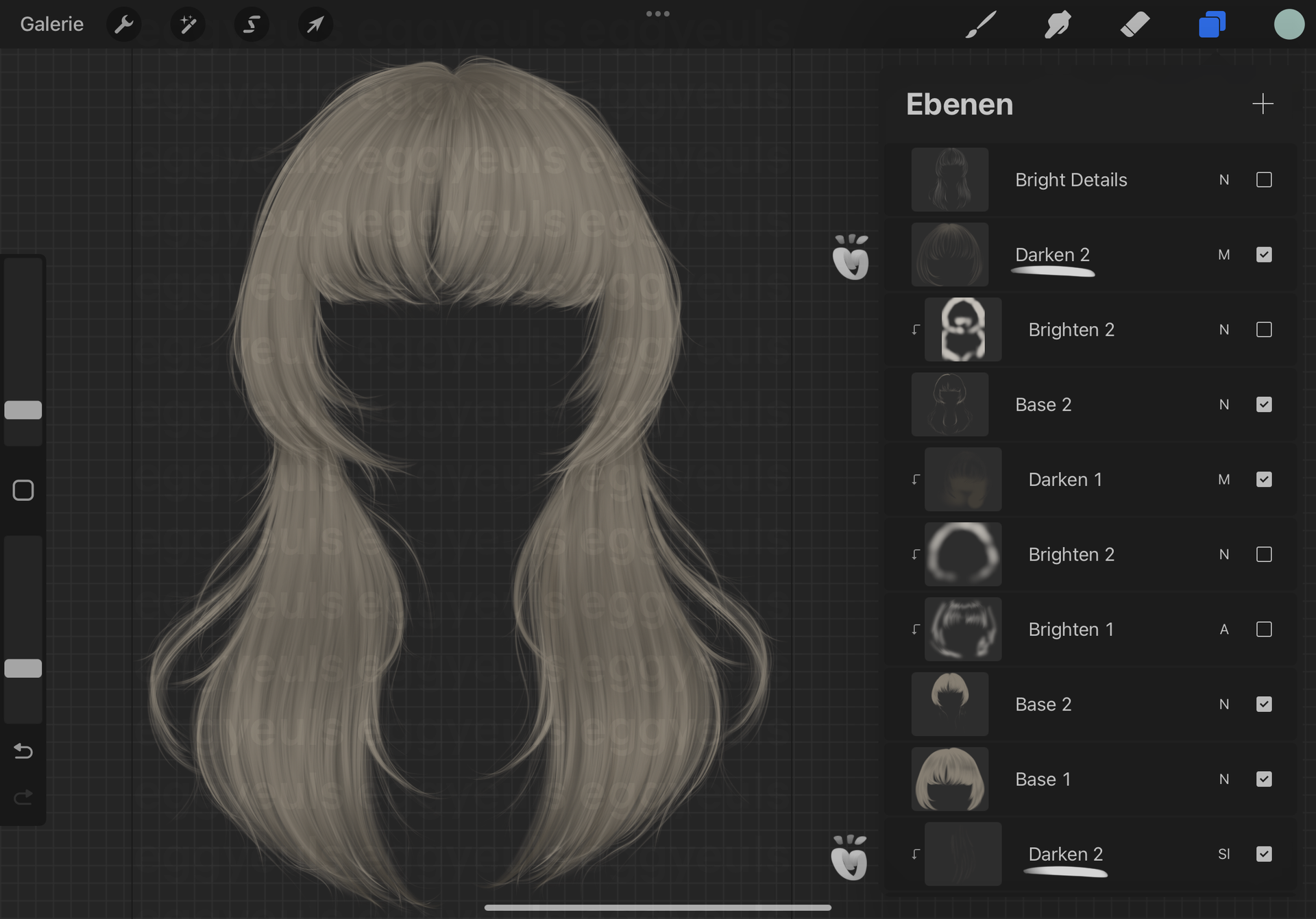Select the Brush tool
This screenshot has height=919, width=1316.
coord(981,25)
